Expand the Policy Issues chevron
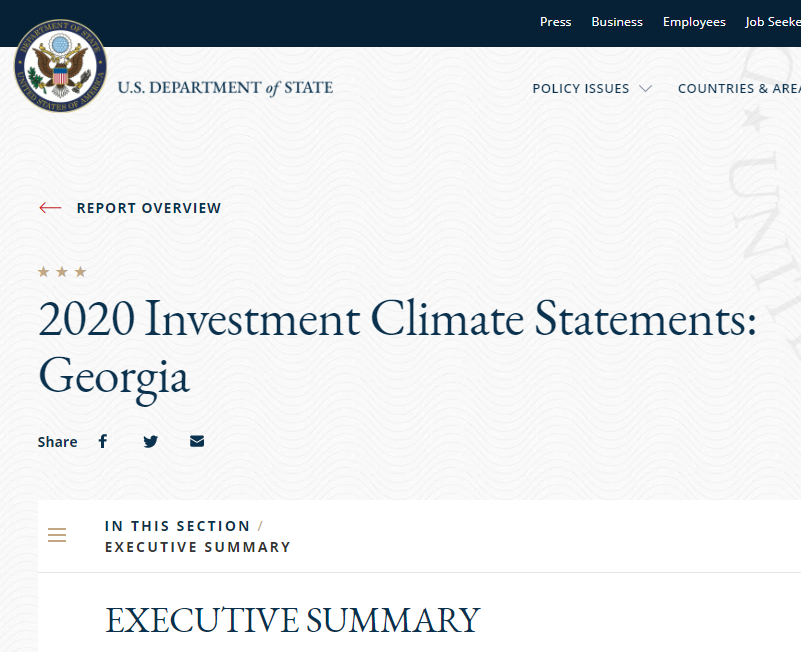 (646, 88)
